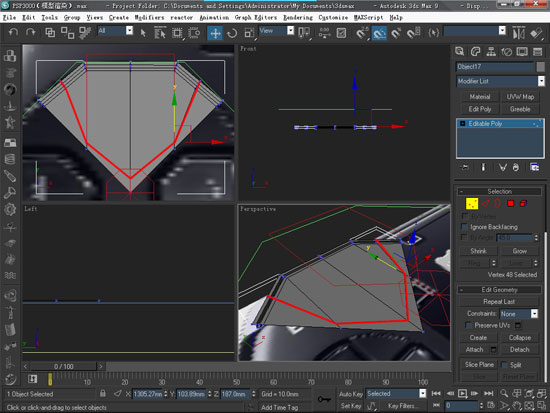Click the time slider 0 / 100 handle
The height and width of the screenshot is (413, 550).
click(63, 367)
